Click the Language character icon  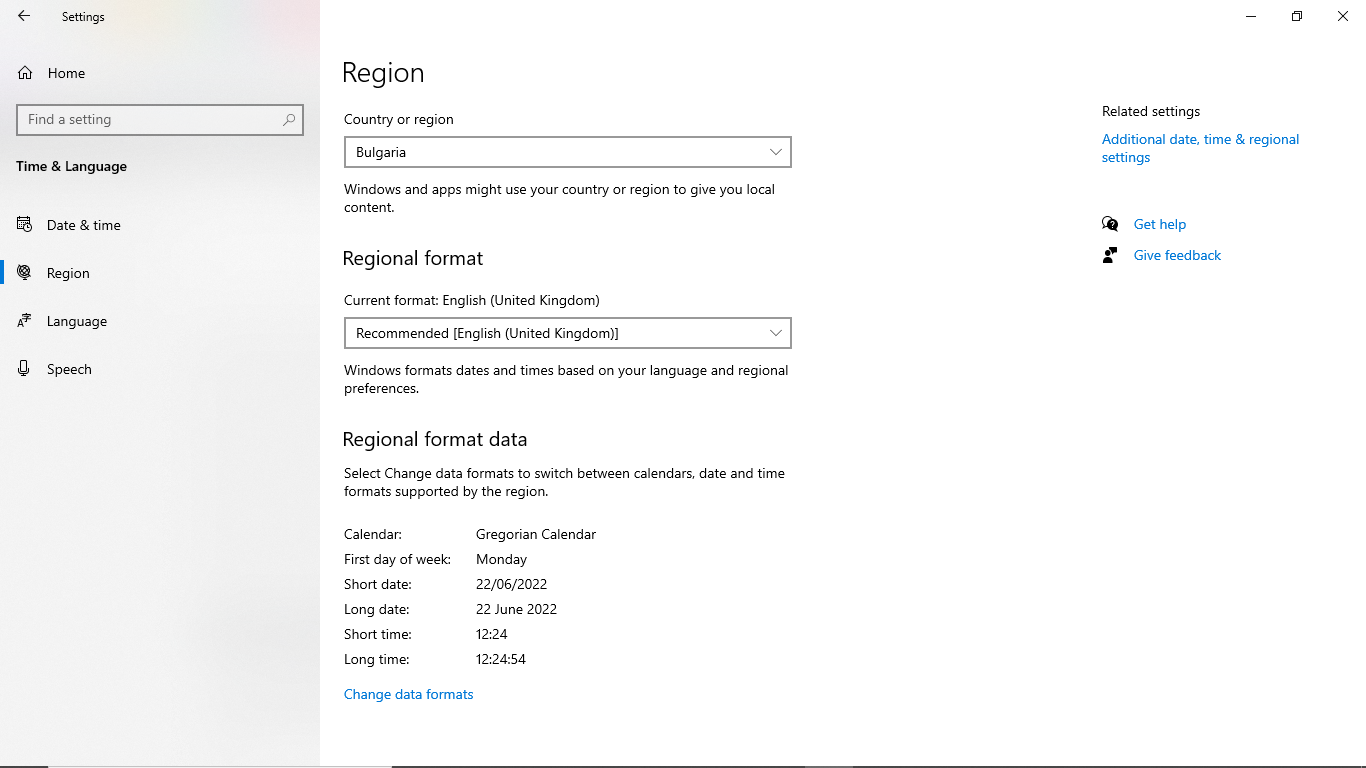click(24, 321)
